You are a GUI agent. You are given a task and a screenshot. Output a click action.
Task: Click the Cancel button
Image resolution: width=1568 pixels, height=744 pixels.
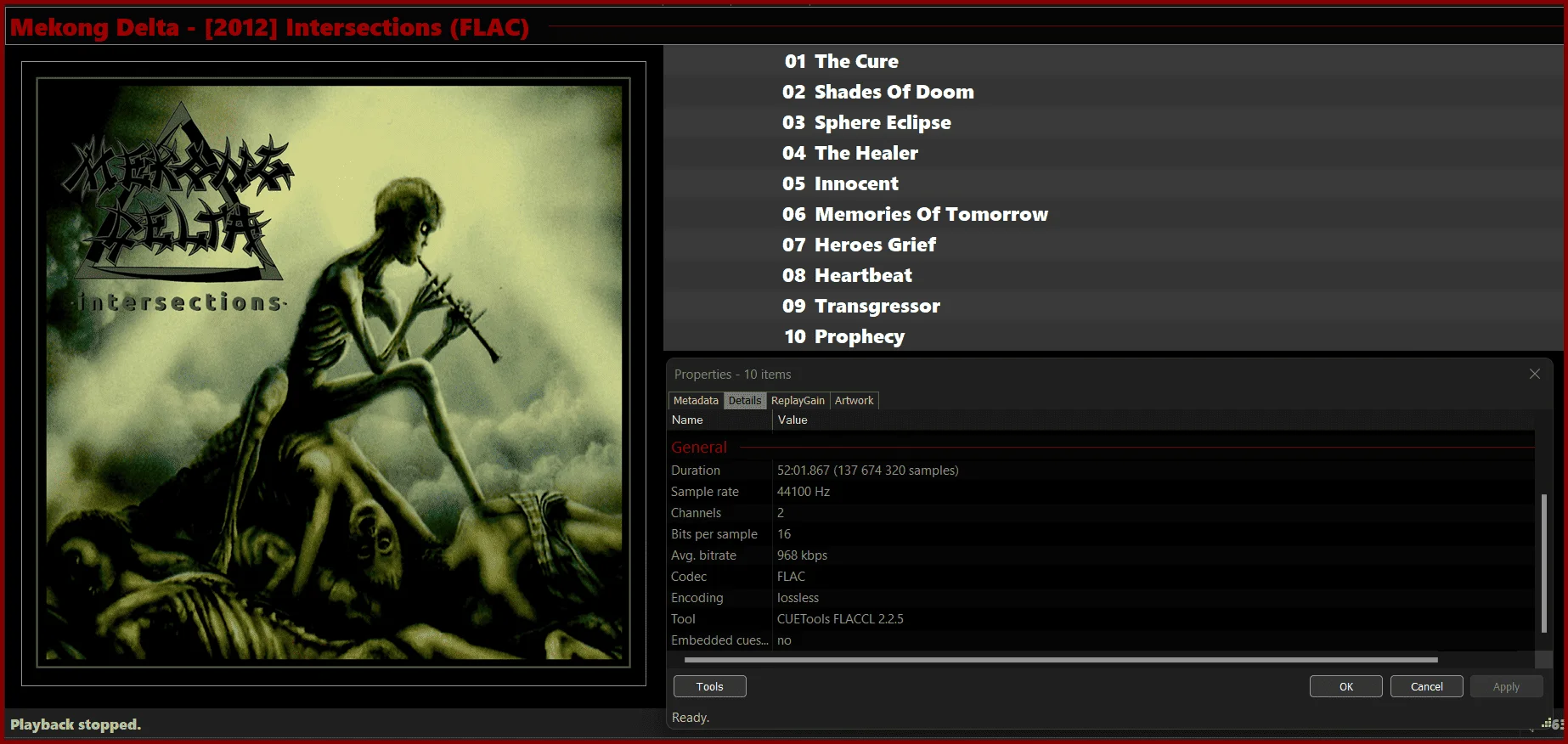[1427, 686]
